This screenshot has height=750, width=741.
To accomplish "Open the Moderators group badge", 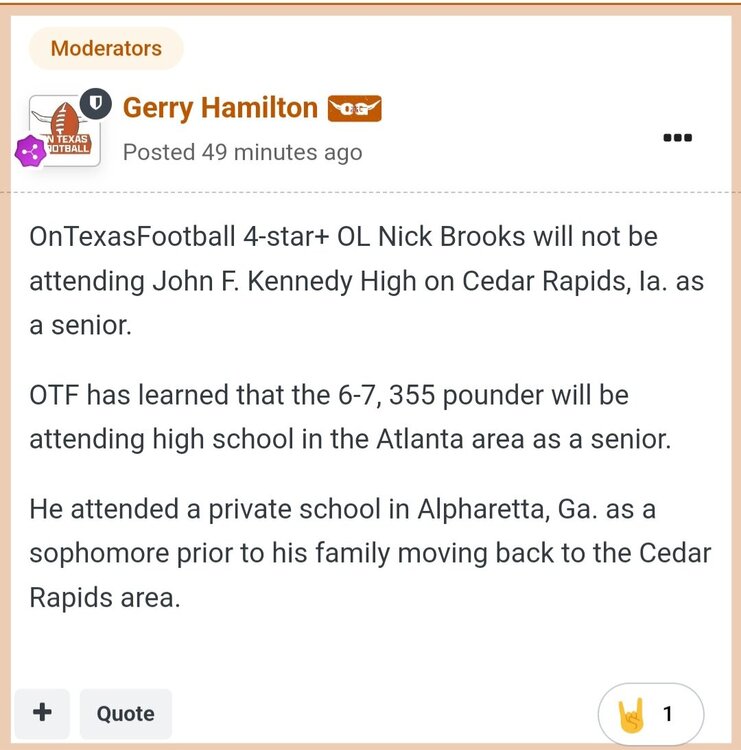I will click(106, 48).
